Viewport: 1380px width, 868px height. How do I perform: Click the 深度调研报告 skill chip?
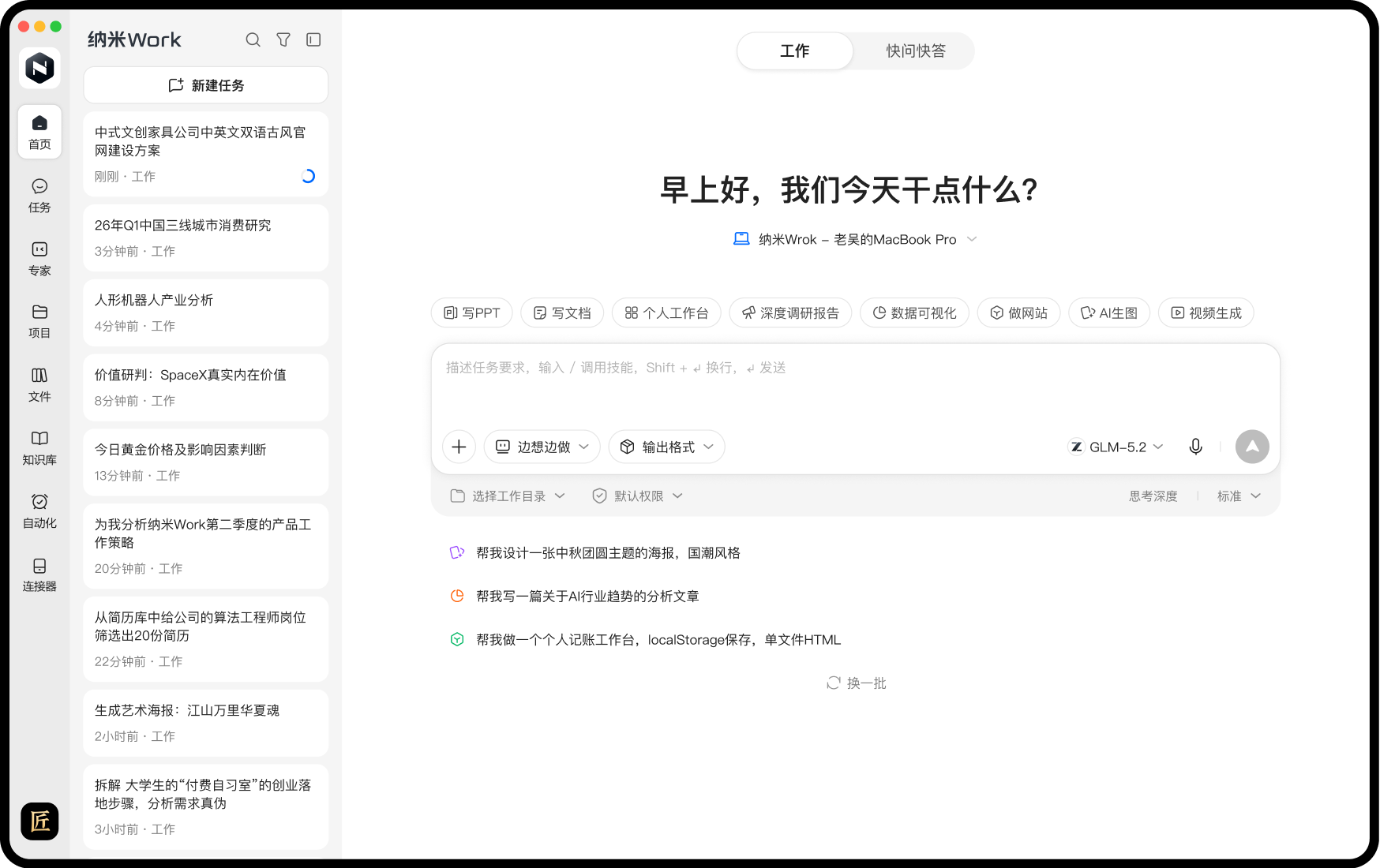(790, 313)
